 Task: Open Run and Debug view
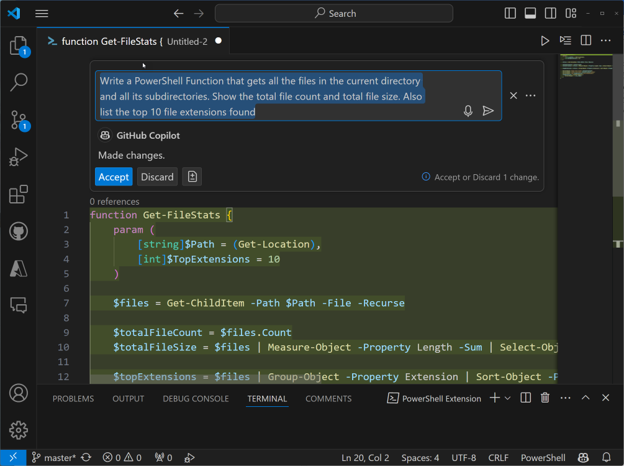point(18,157)
